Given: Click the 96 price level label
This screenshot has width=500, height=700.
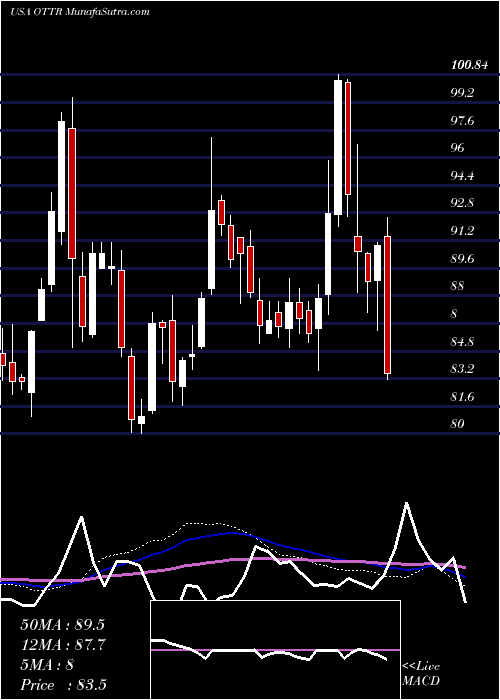Looking at the screenshot, I should tap(458, 148).
